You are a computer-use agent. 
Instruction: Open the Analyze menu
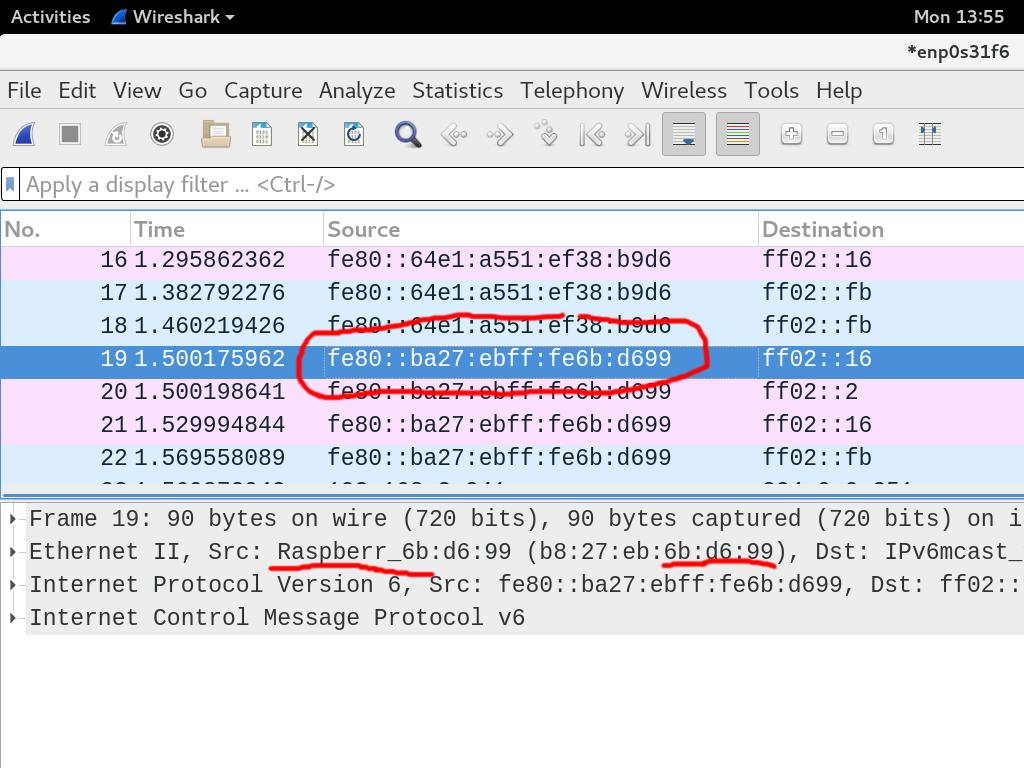pyautogui.click(x=357, y=90)
